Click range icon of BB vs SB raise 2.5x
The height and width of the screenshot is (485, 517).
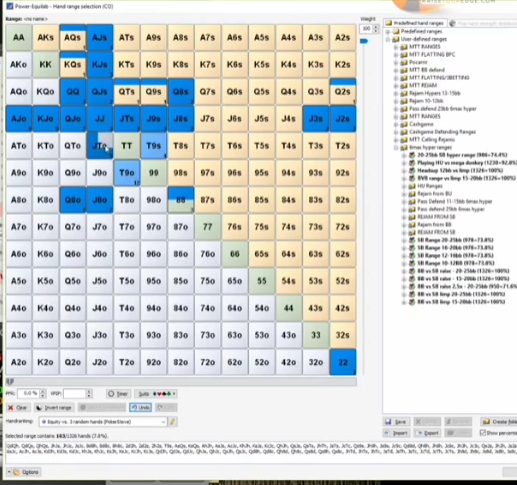tap(412, 286)
